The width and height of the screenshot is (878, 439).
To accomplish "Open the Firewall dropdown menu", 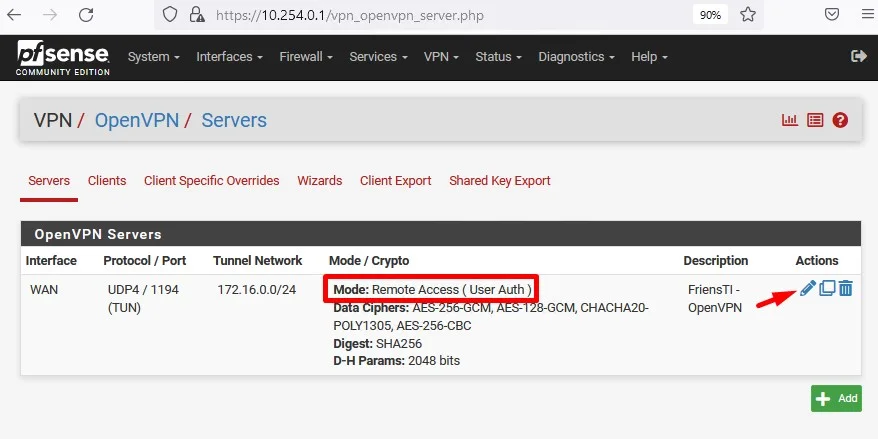I will [306, 57].
